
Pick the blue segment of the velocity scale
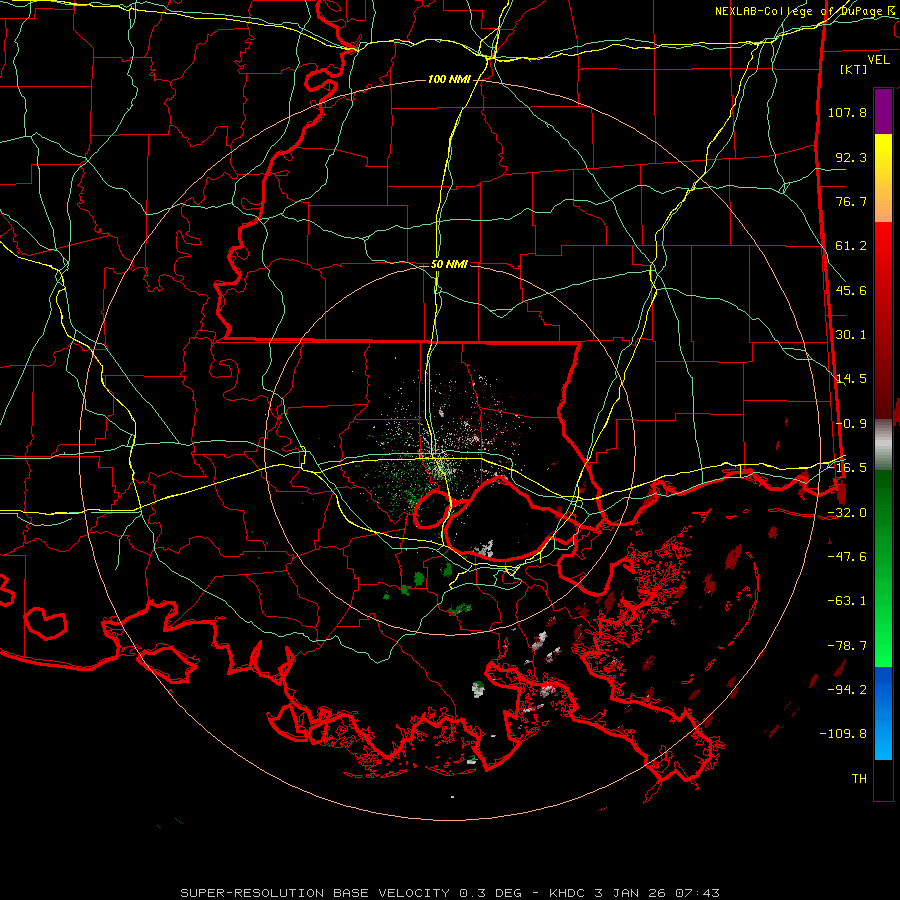point(883,713)
